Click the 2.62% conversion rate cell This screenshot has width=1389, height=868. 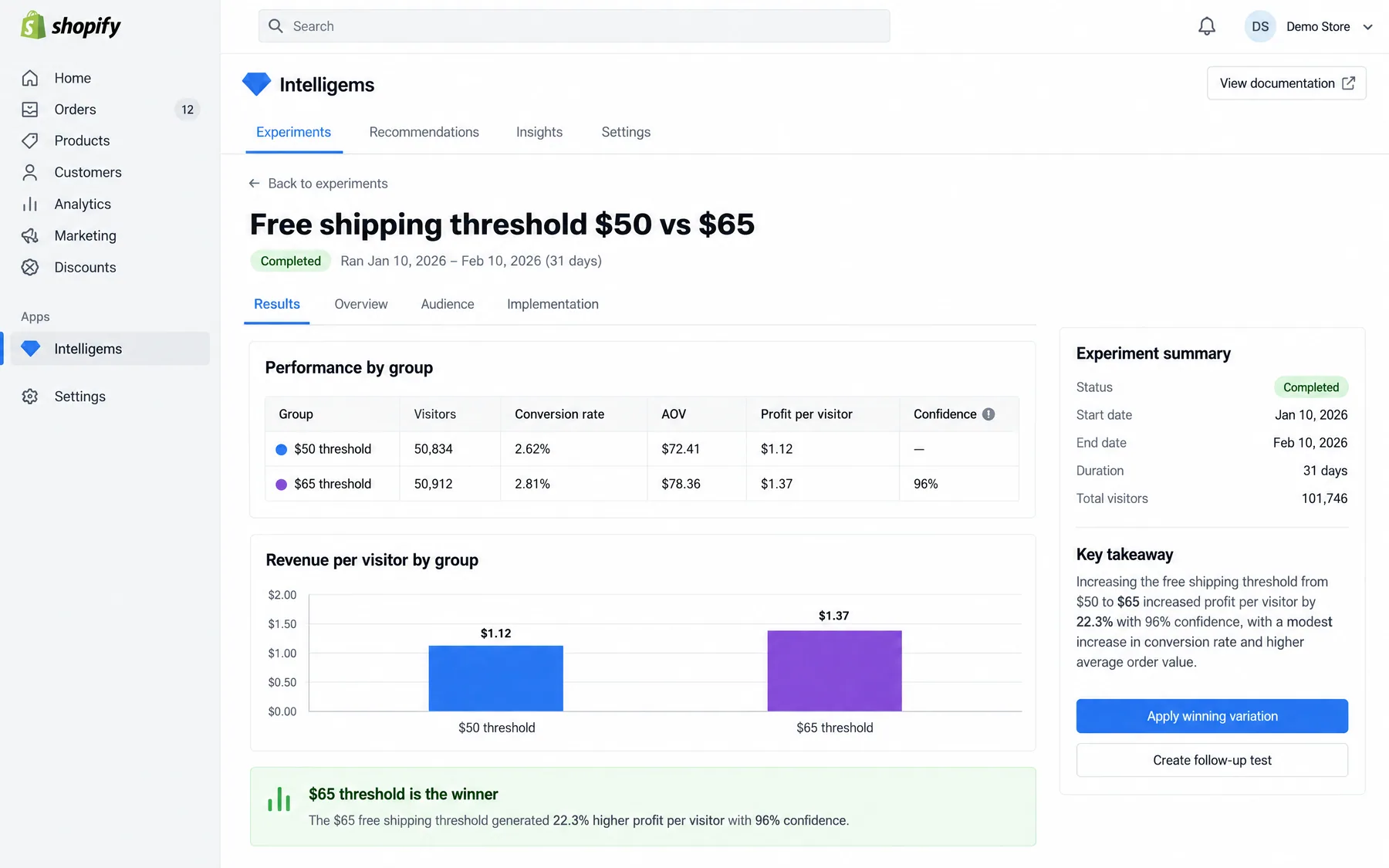pyautogui.click(x=574, y=449)
